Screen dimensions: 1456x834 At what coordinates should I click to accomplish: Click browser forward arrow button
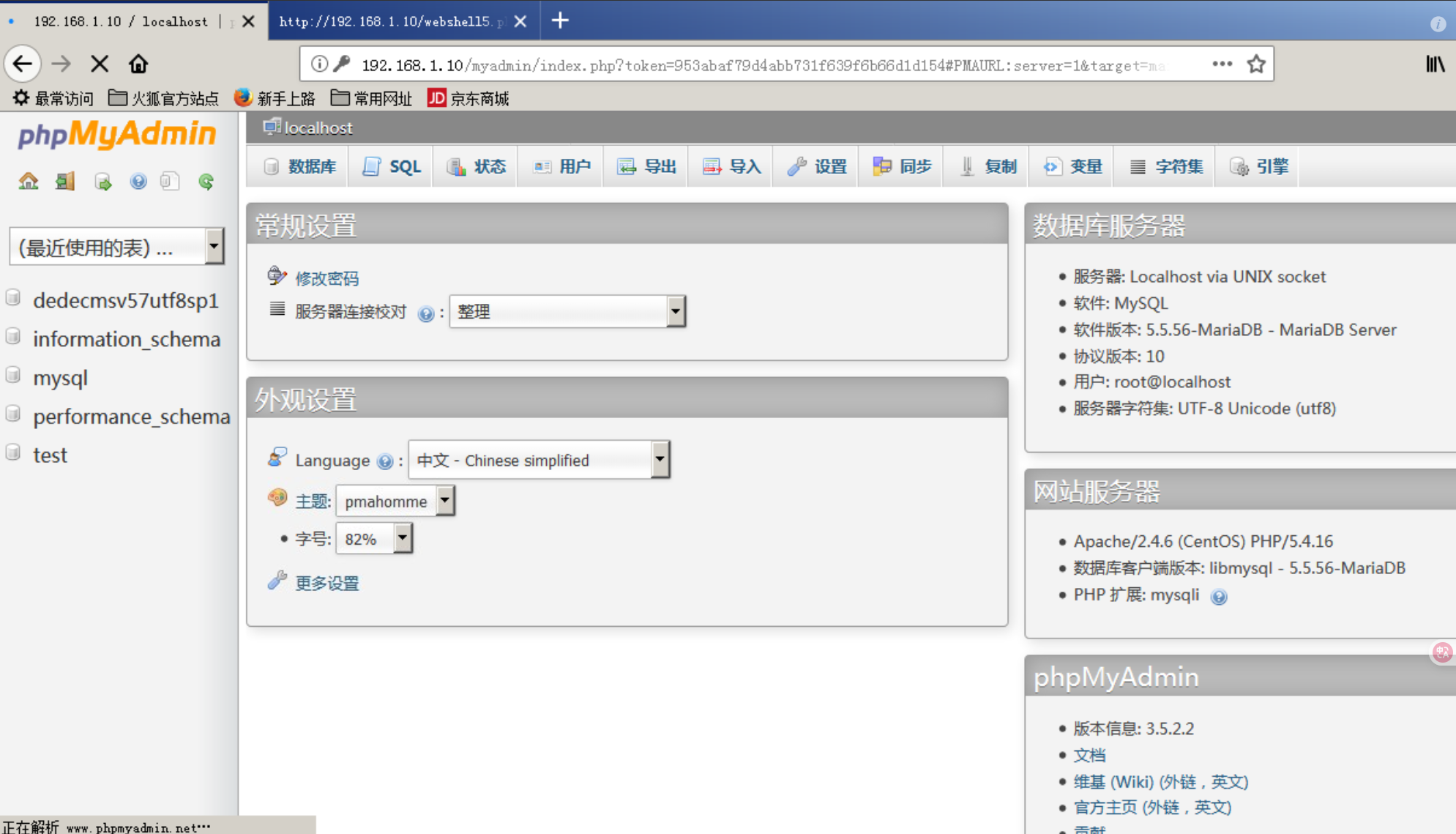61,64
